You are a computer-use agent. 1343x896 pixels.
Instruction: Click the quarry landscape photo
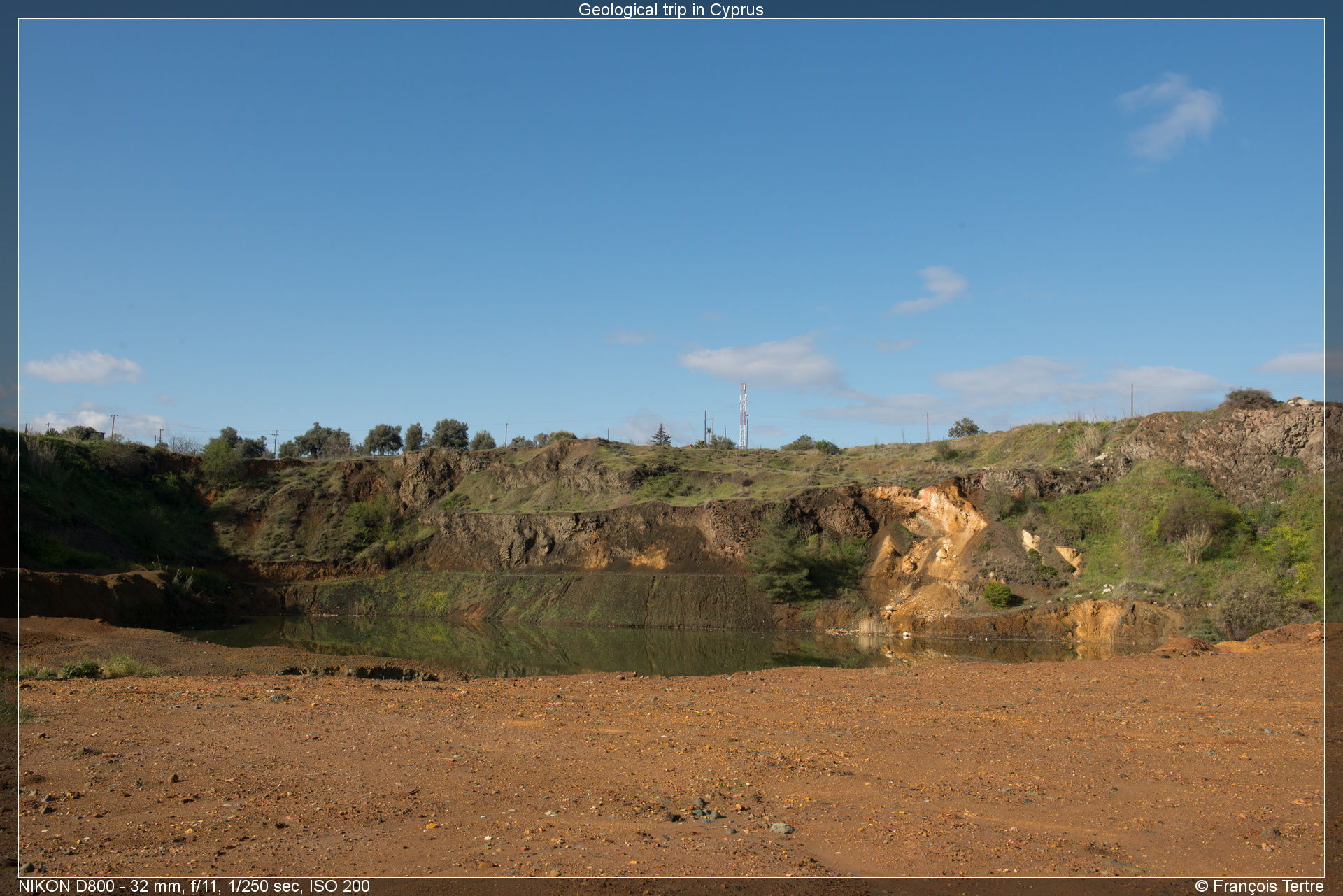(671, 448)
